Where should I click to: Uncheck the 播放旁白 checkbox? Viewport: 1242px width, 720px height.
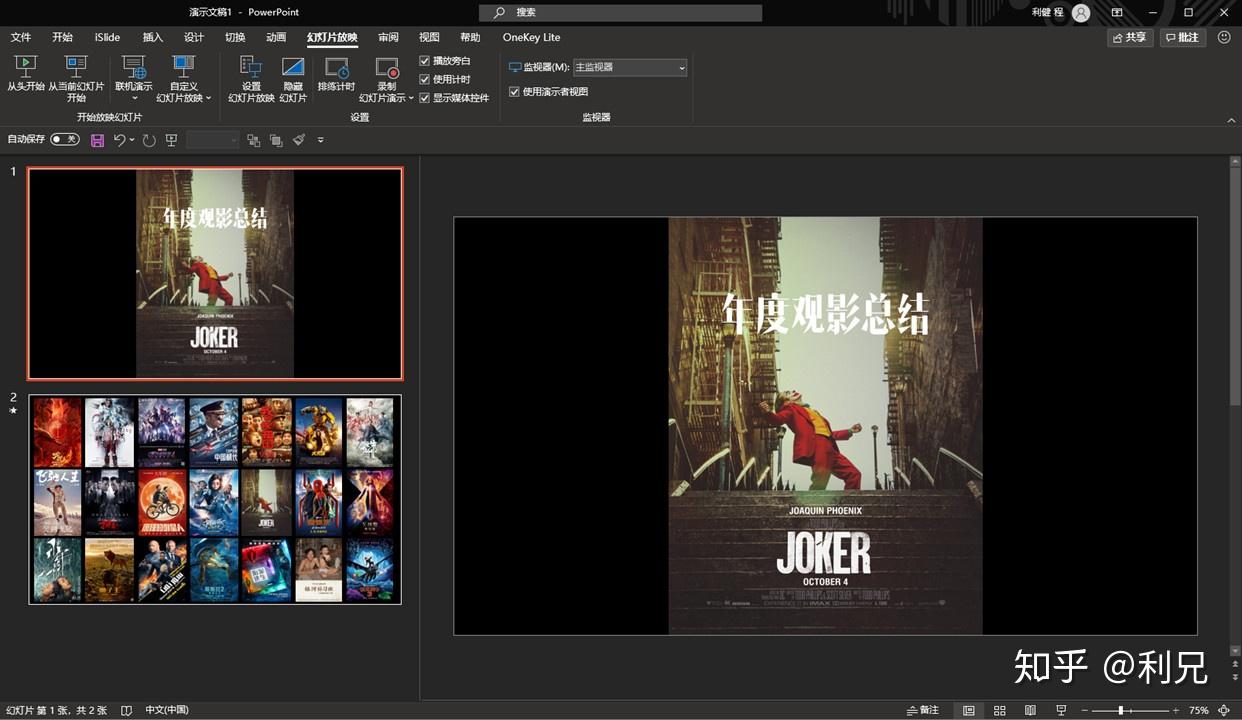pos(424,61)
